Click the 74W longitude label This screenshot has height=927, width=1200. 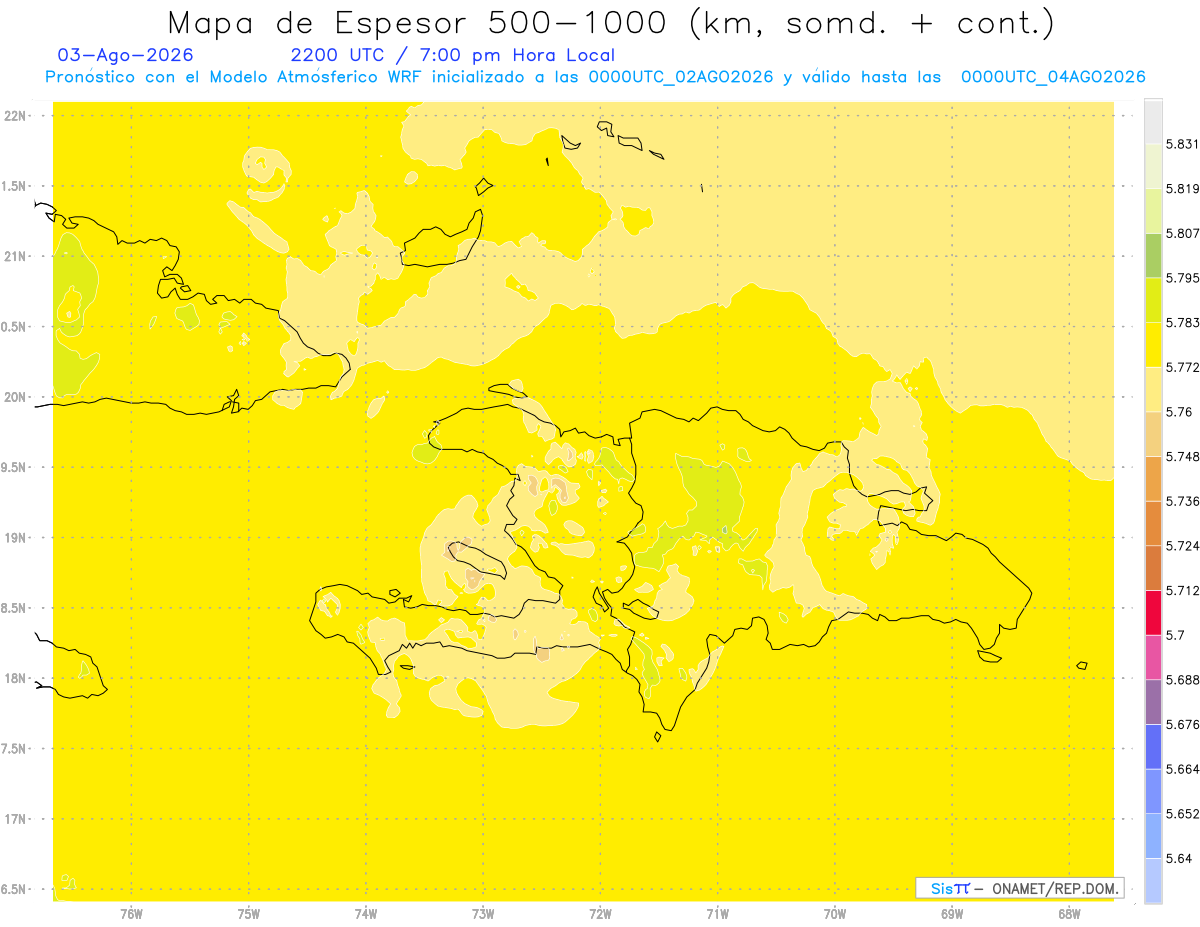(x=366, y=914)
